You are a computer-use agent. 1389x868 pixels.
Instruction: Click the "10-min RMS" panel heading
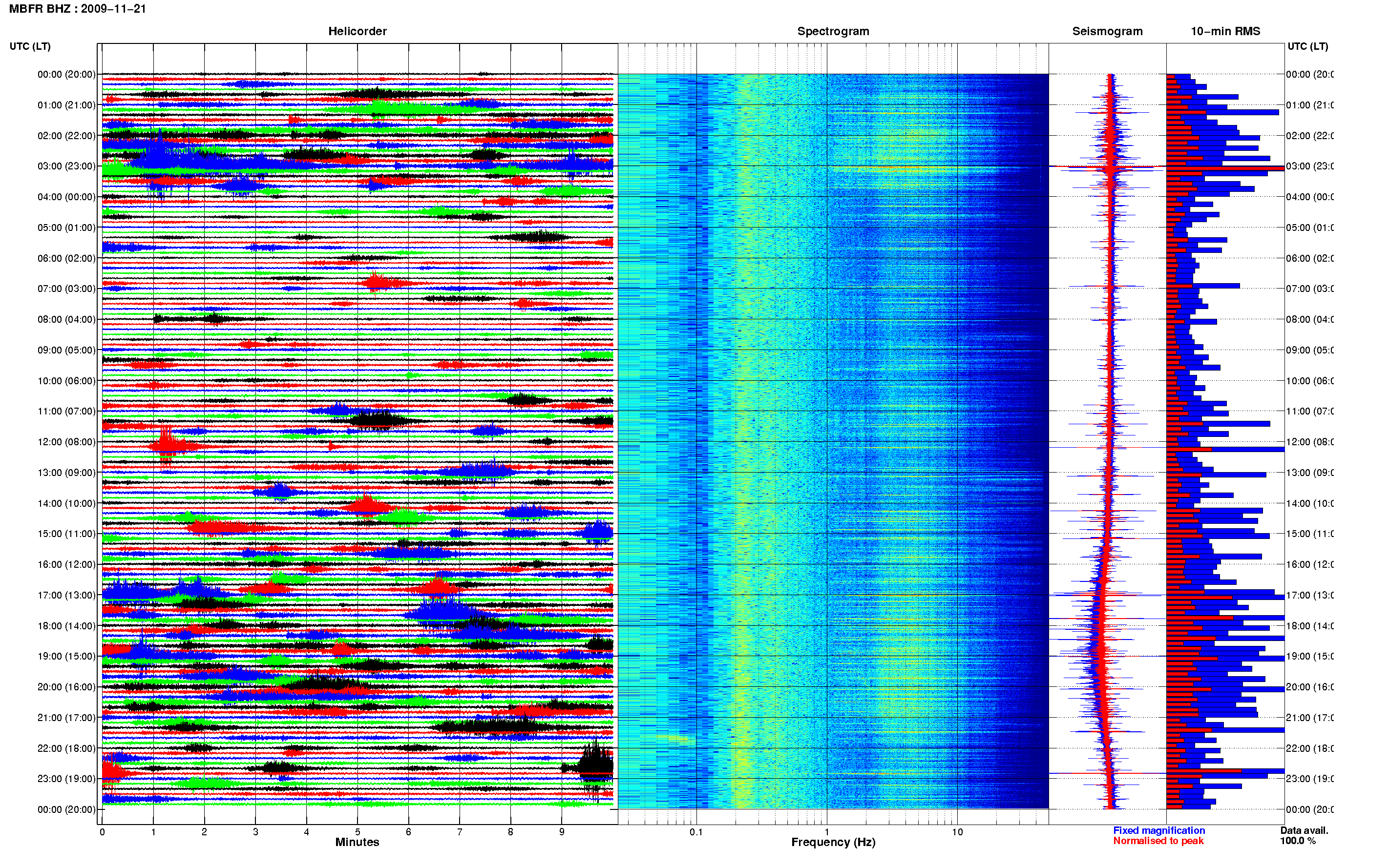coord(1225,31)
